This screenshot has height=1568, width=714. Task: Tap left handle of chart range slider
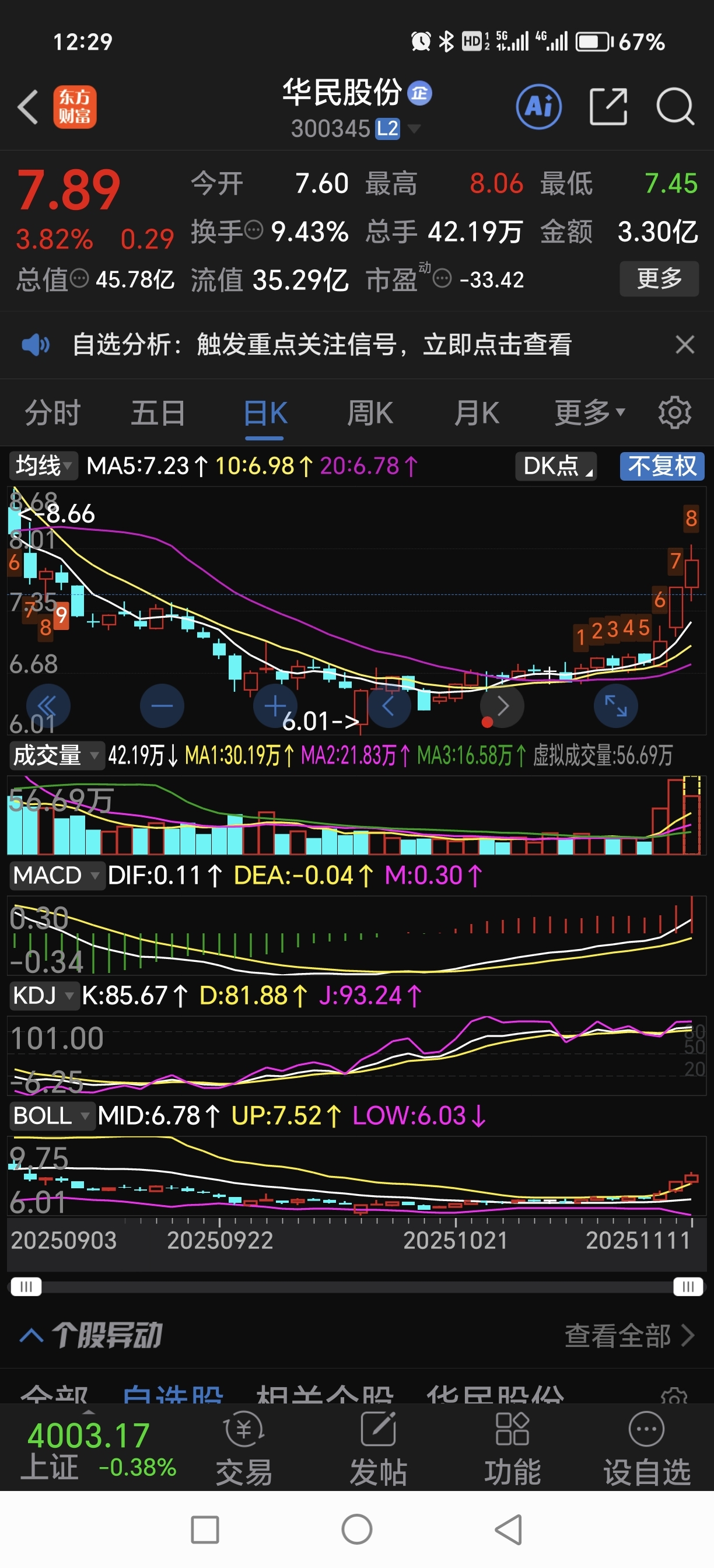(x=26, y=1286)
